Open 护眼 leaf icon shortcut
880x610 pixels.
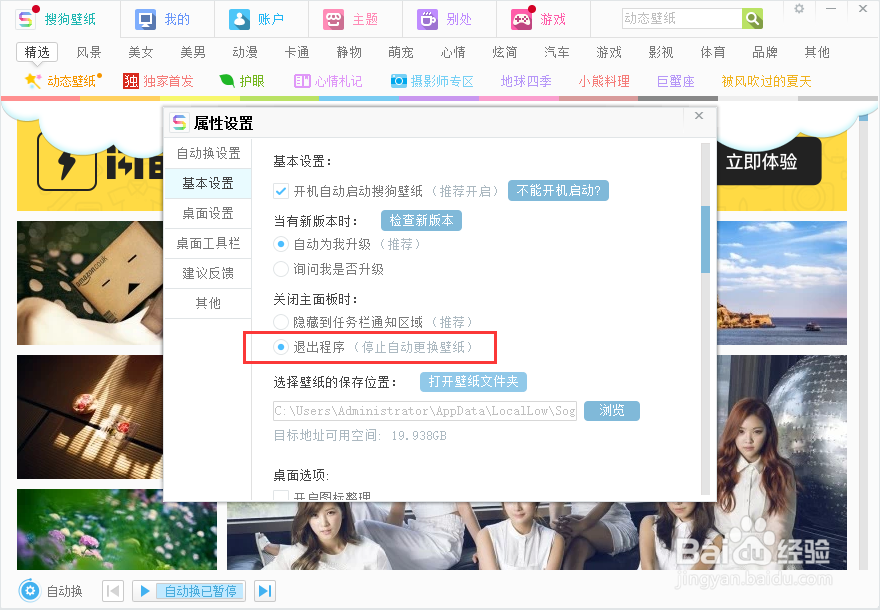coord(227,81)
